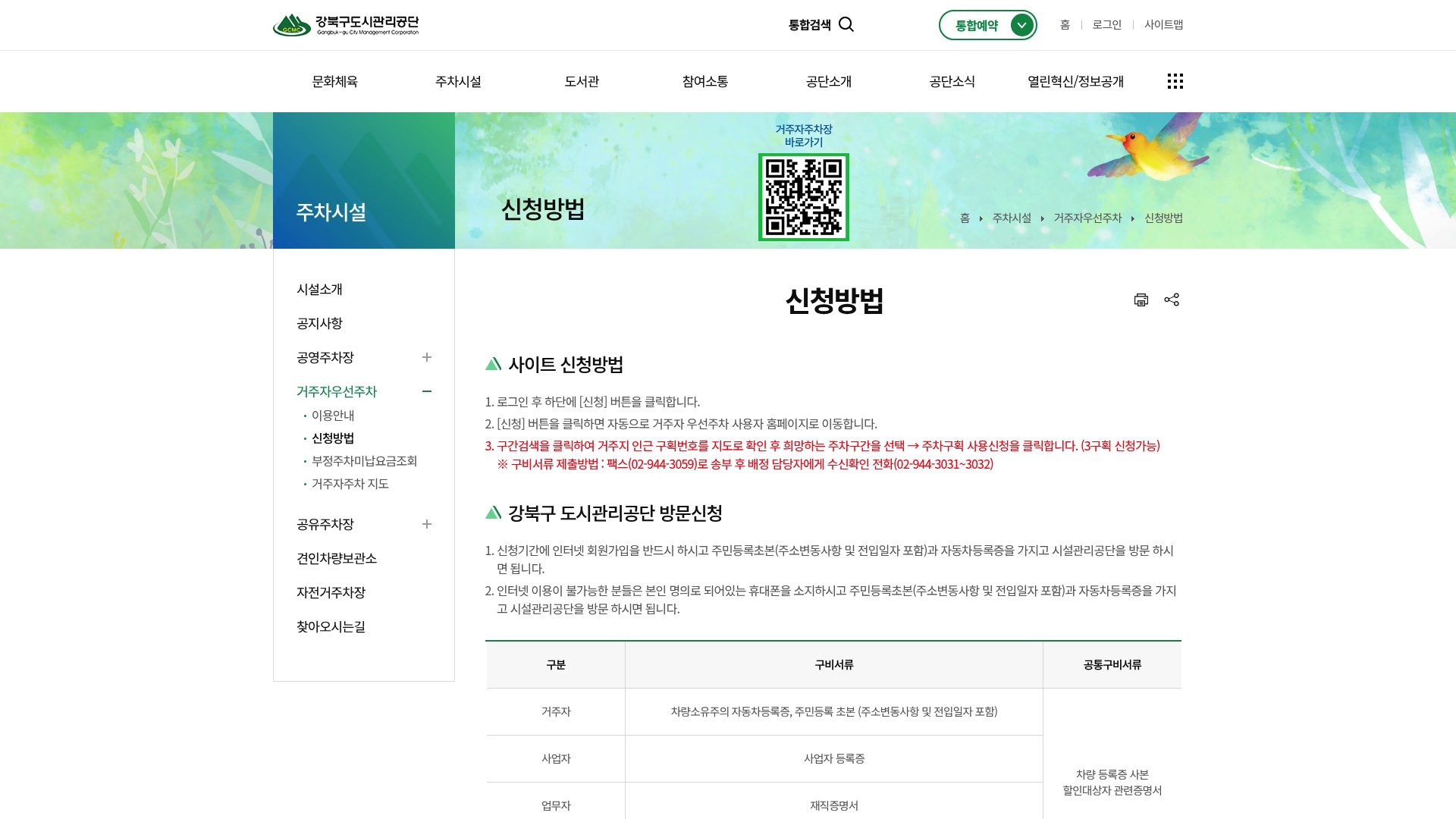Click the 통합검색 text label

point(810,25)
